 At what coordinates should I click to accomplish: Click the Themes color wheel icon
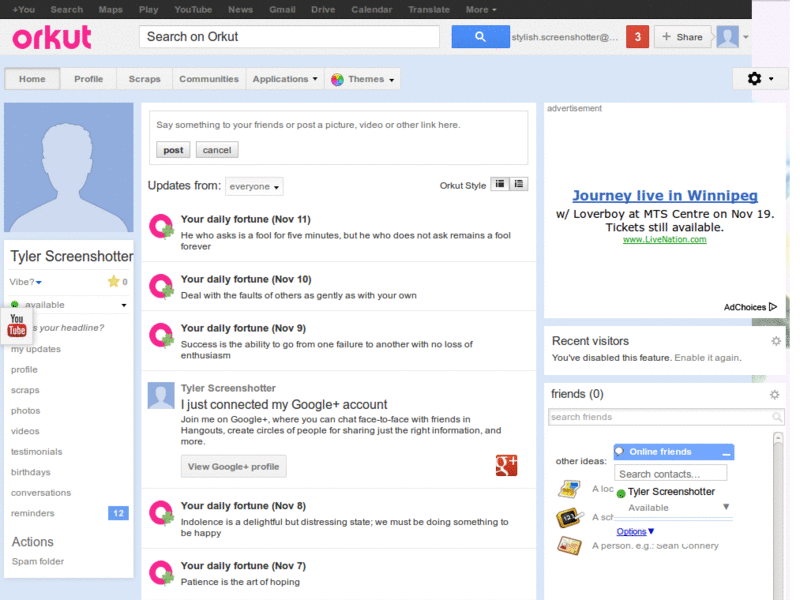[337, 80]
